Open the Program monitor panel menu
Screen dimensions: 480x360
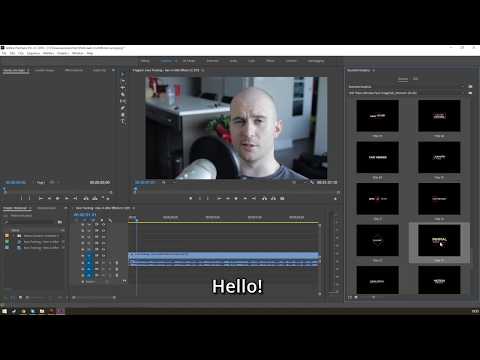click(x=203, y=70)
